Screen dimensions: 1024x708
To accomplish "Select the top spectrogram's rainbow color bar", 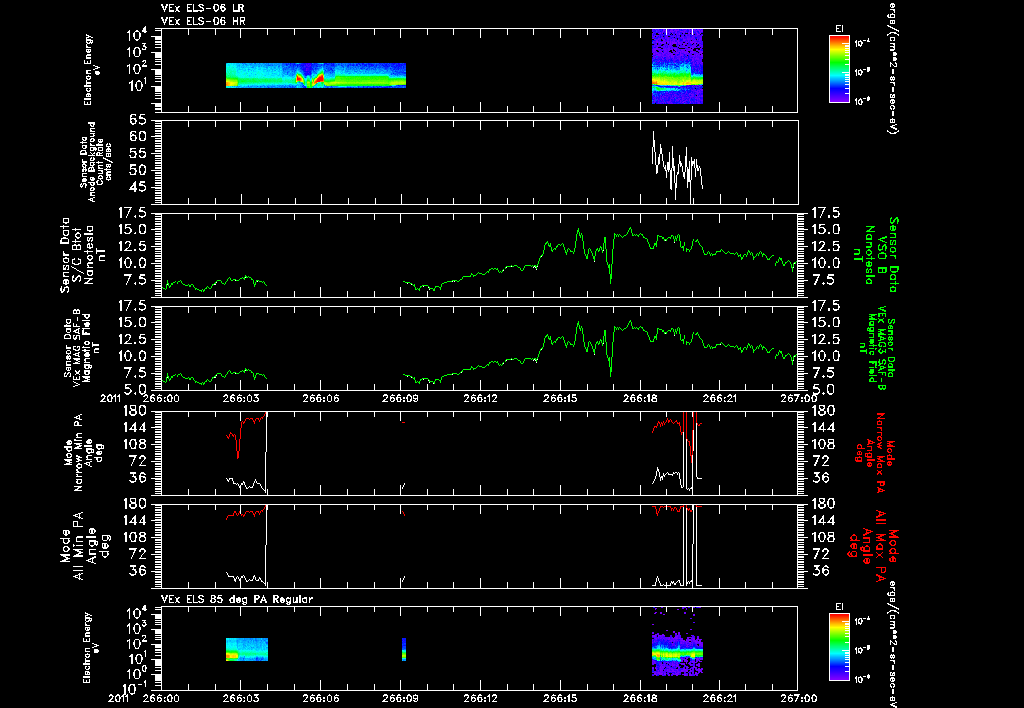I will pyautogui.click(x=839, y=69).
